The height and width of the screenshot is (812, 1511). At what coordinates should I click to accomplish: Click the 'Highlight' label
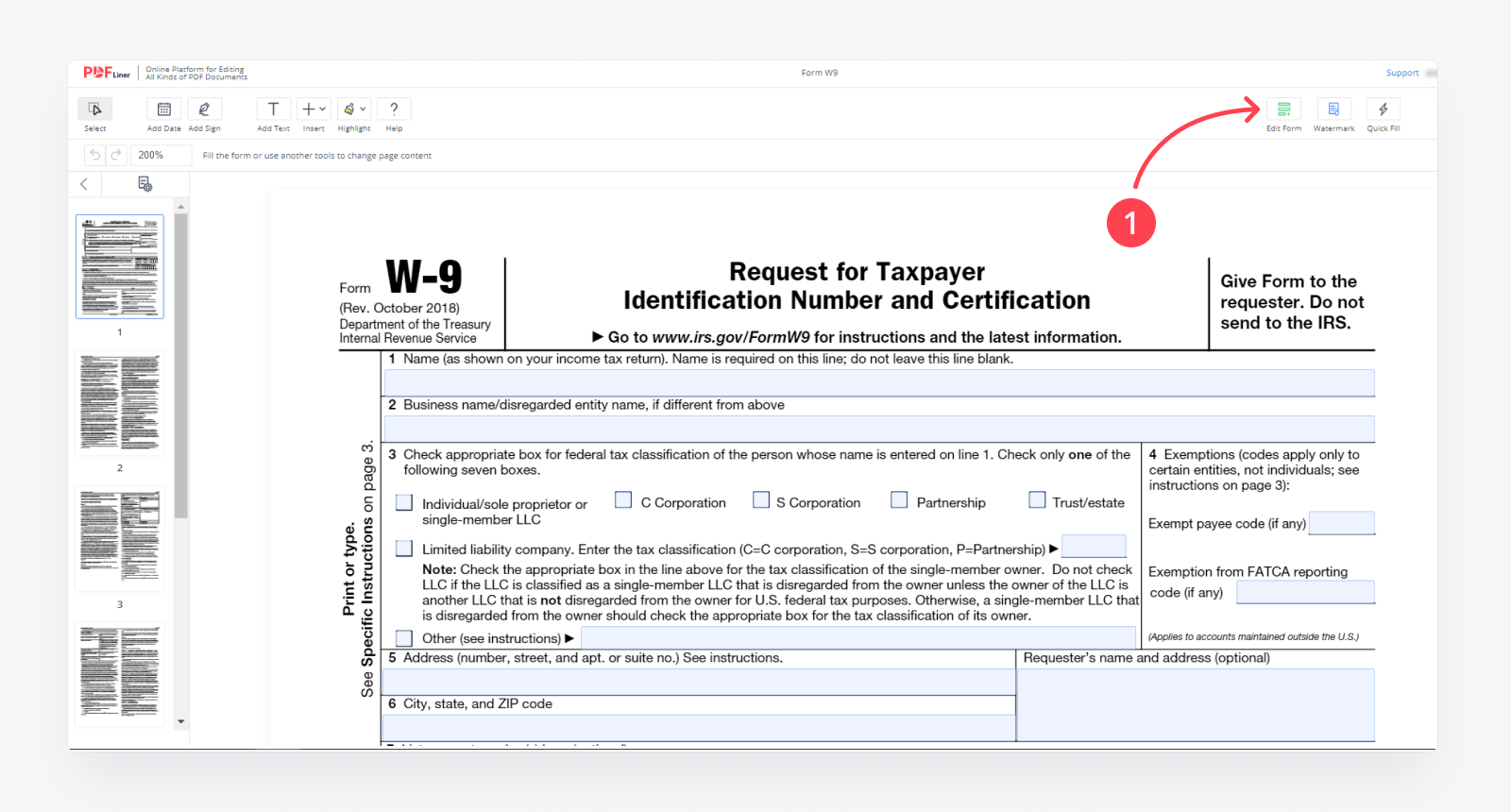click(x=354, y=128)
